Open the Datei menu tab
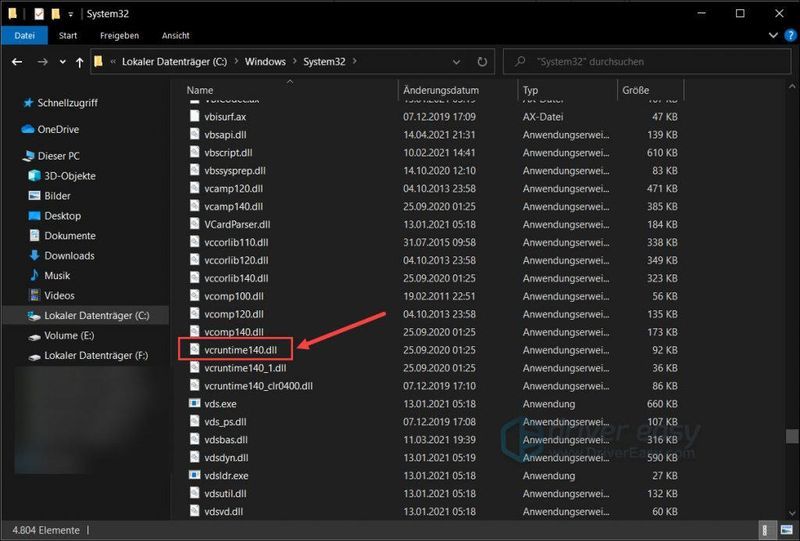 click(24, 35)
